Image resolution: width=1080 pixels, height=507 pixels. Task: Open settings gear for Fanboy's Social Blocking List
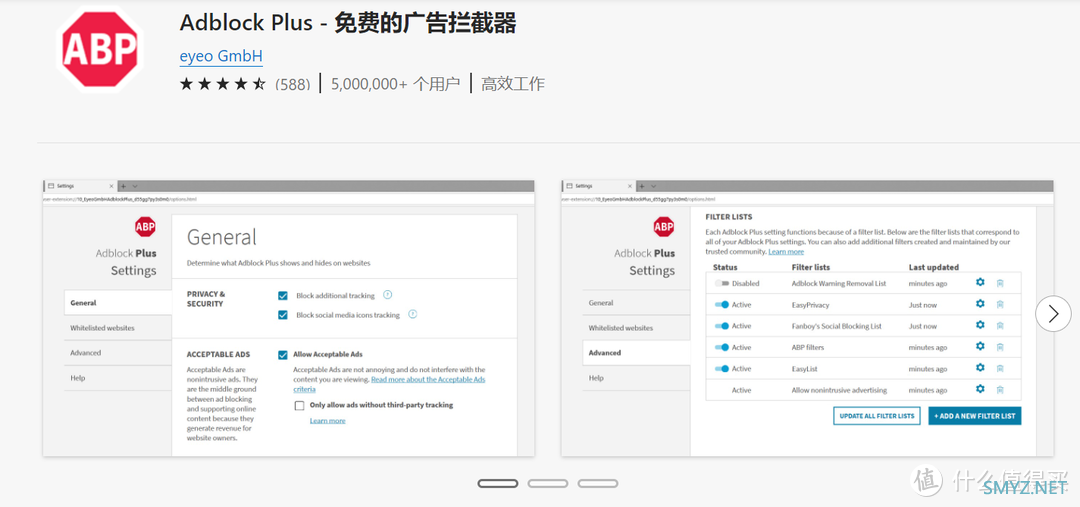click(x=980, y=325)
